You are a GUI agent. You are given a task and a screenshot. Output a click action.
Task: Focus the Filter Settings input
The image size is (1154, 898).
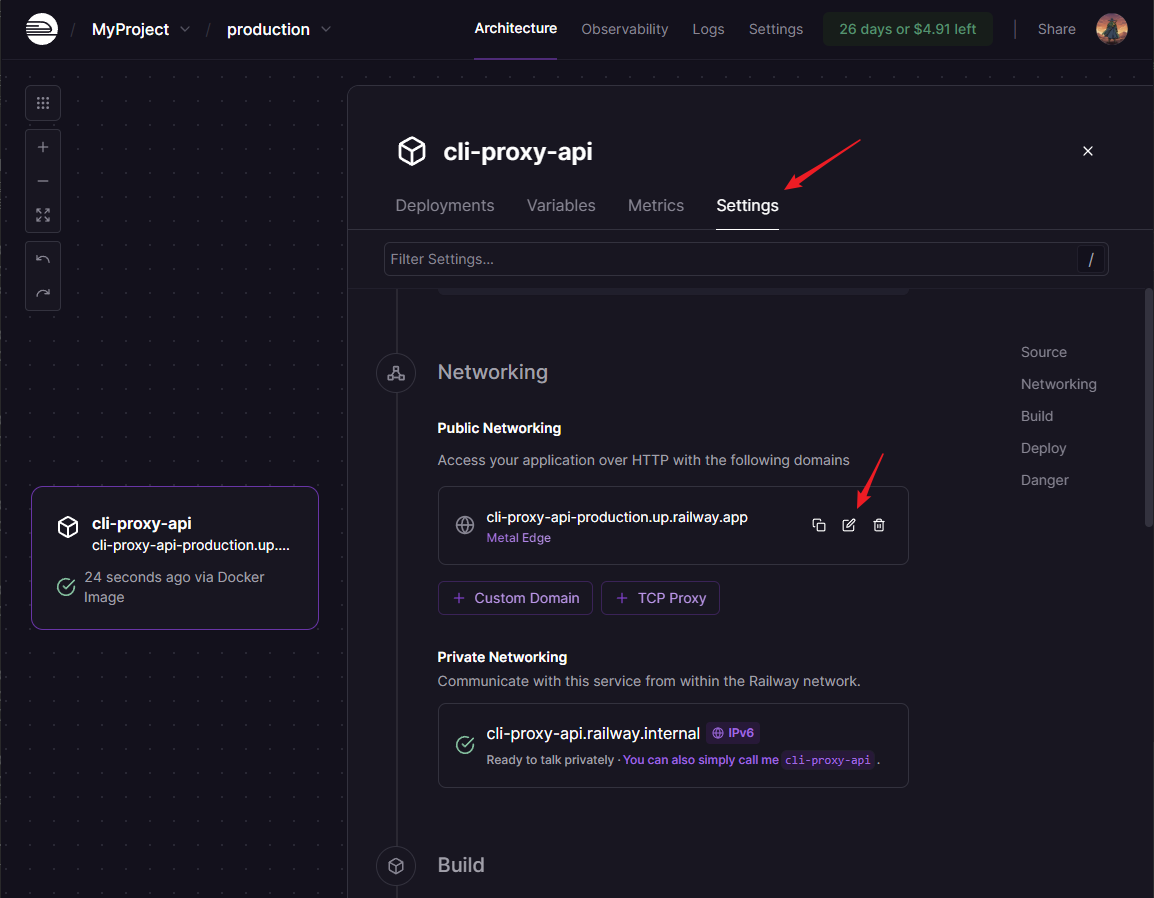[x=730, y=259]
